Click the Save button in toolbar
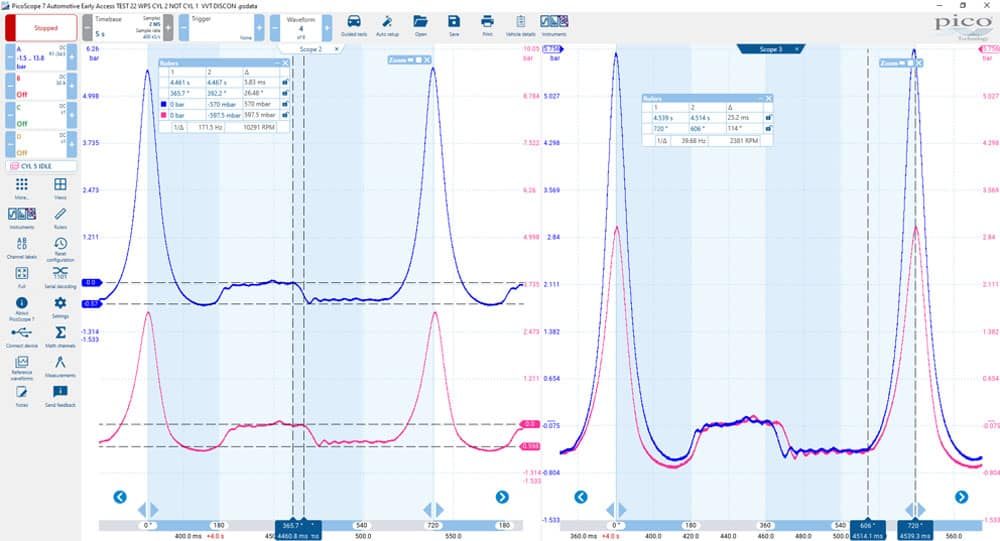 453,26
